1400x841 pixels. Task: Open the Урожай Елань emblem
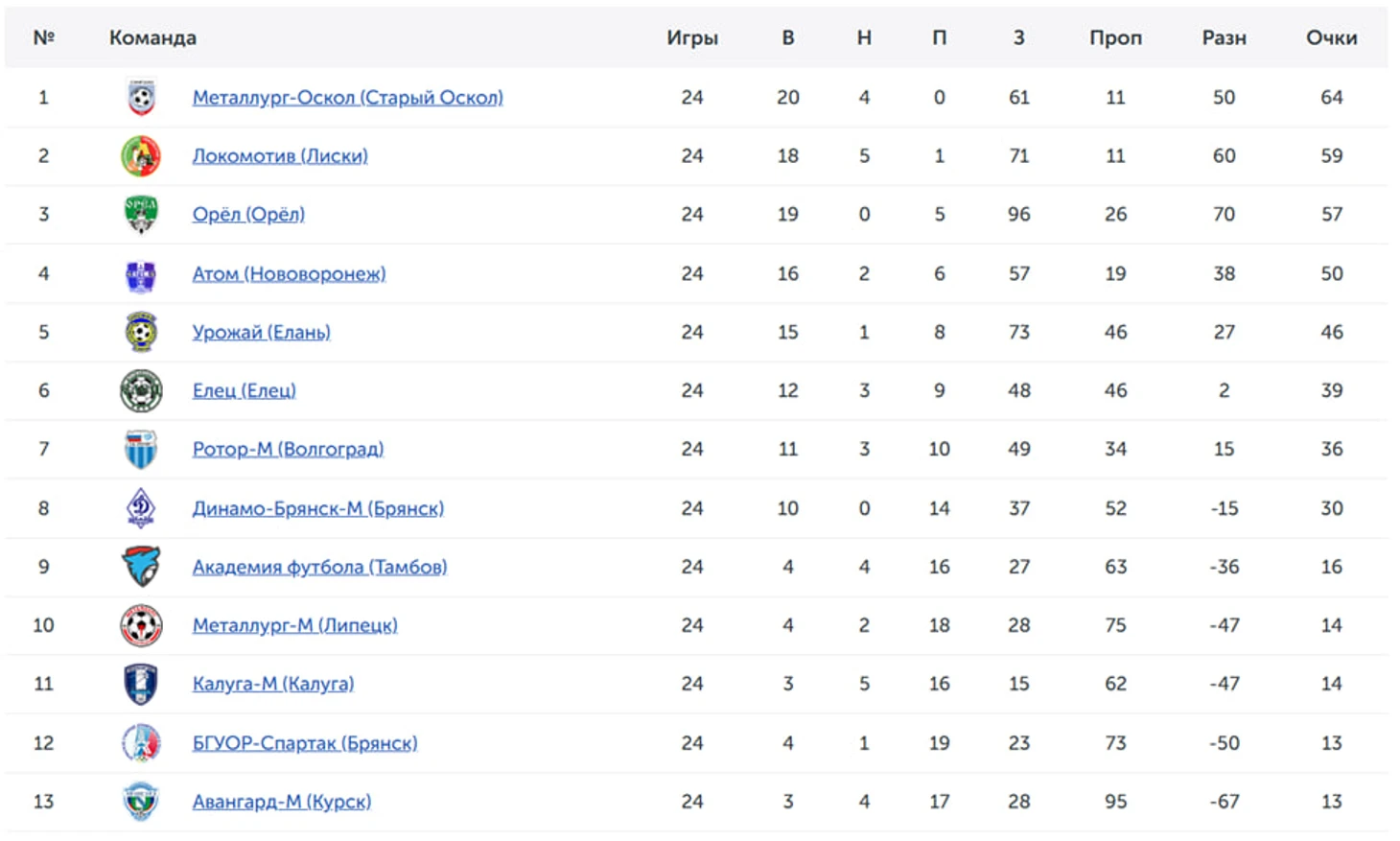coord(141,332)
